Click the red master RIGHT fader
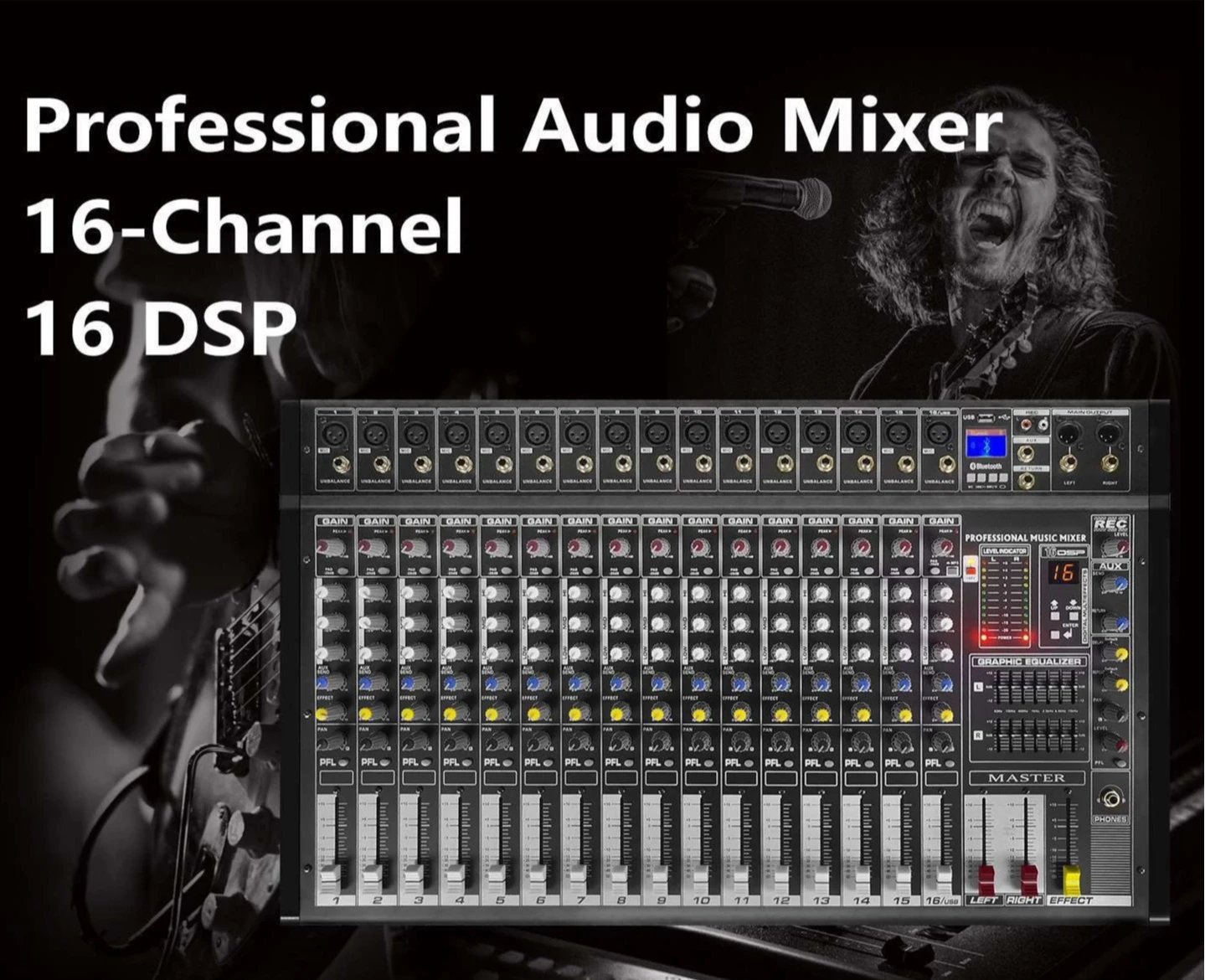This screenshot has width=1205, height=980. [x=1028, y=879]
